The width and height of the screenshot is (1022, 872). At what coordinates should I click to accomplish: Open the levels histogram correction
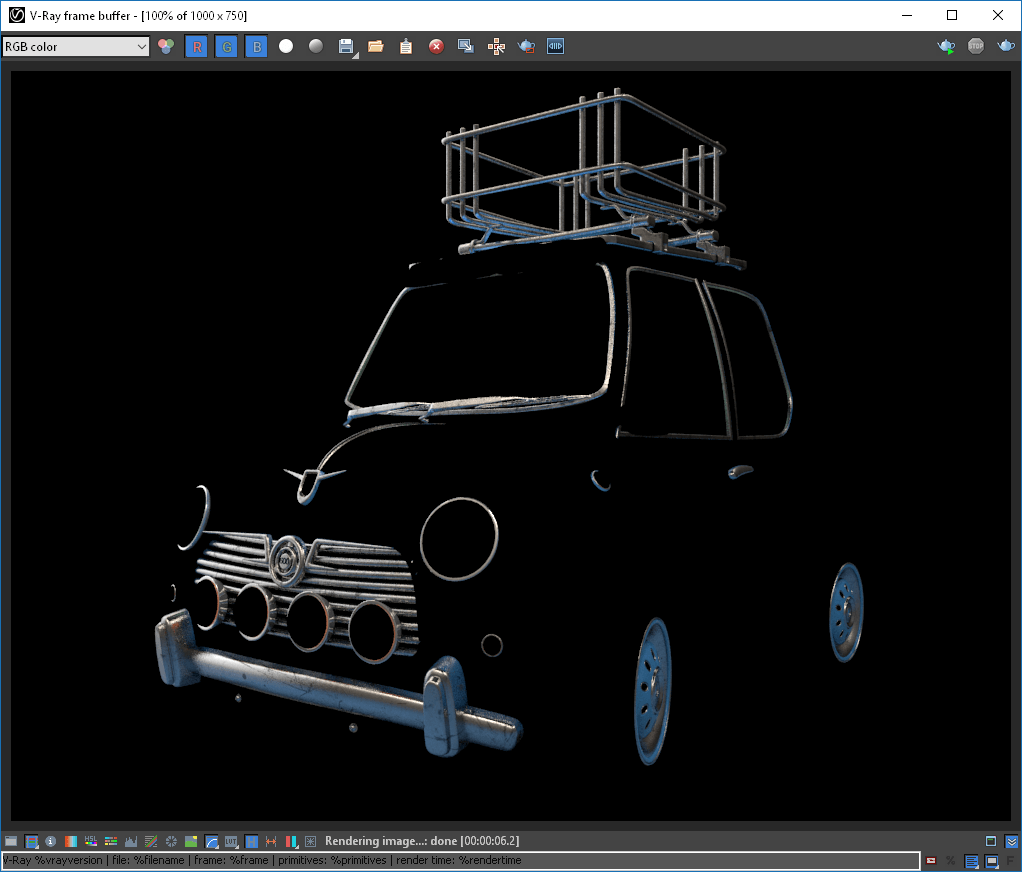click(x=130, y=841)
